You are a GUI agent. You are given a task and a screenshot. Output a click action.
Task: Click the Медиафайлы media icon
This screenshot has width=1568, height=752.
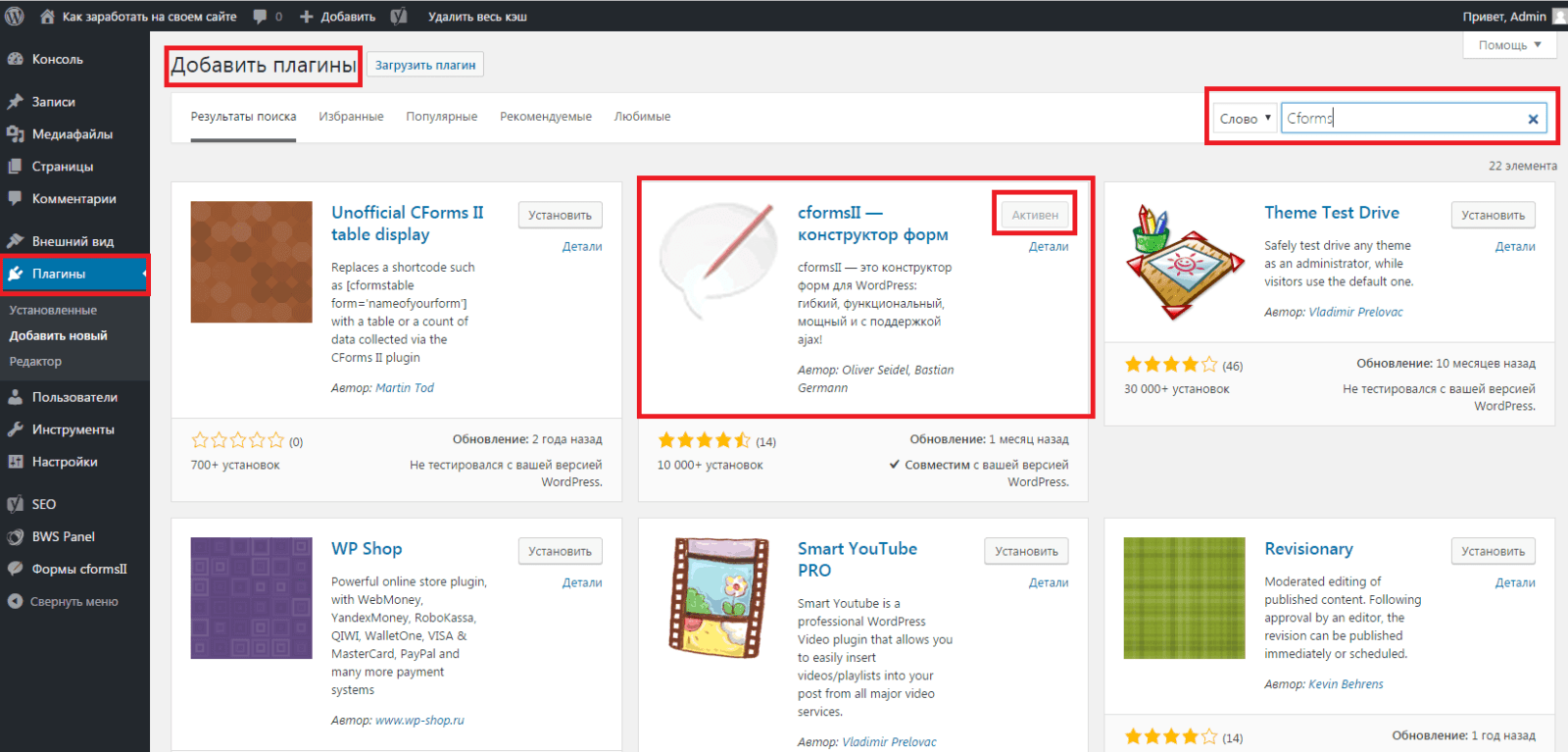point(15,134)
